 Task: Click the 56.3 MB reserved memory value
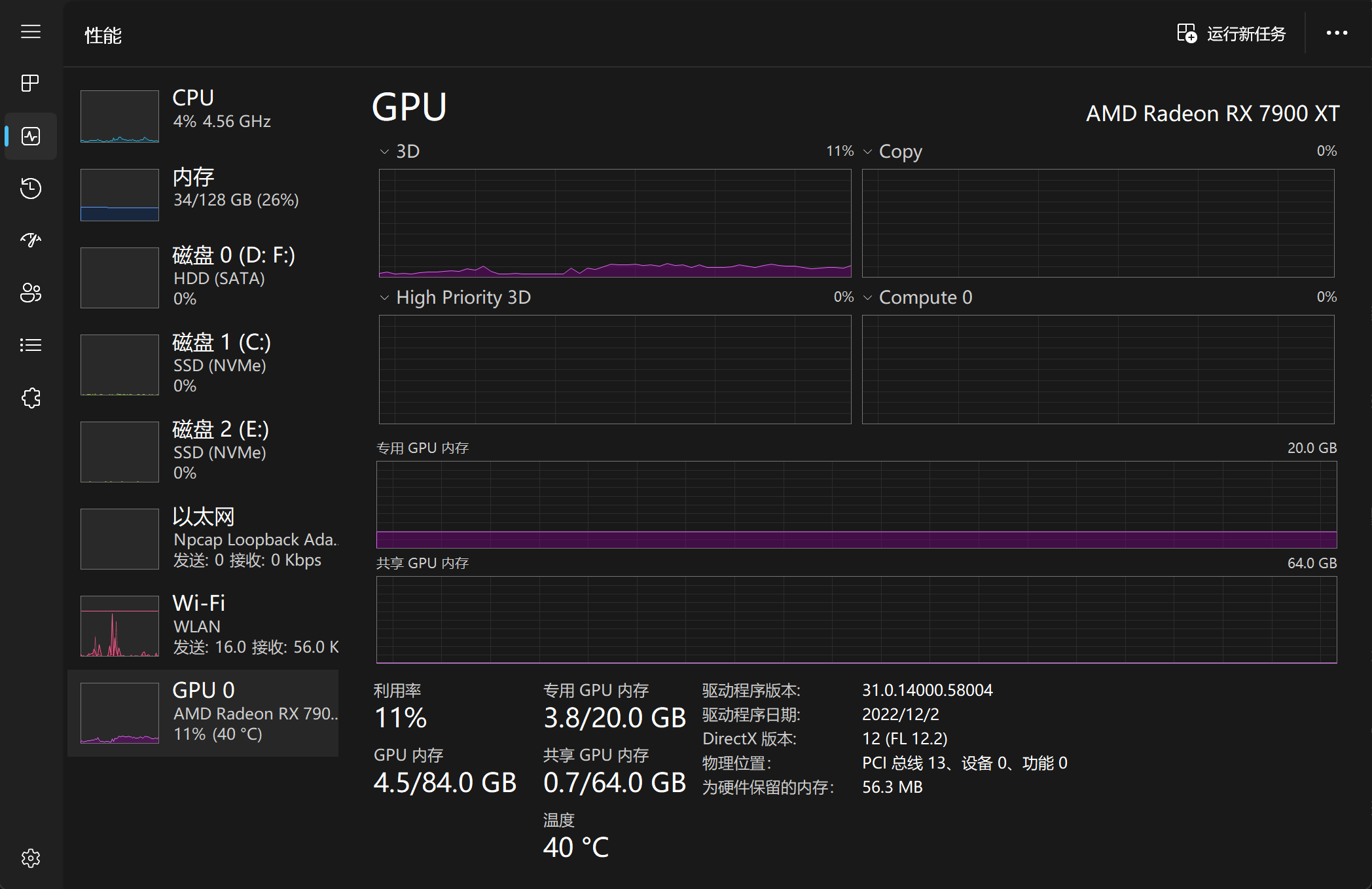tap(892, 787)
